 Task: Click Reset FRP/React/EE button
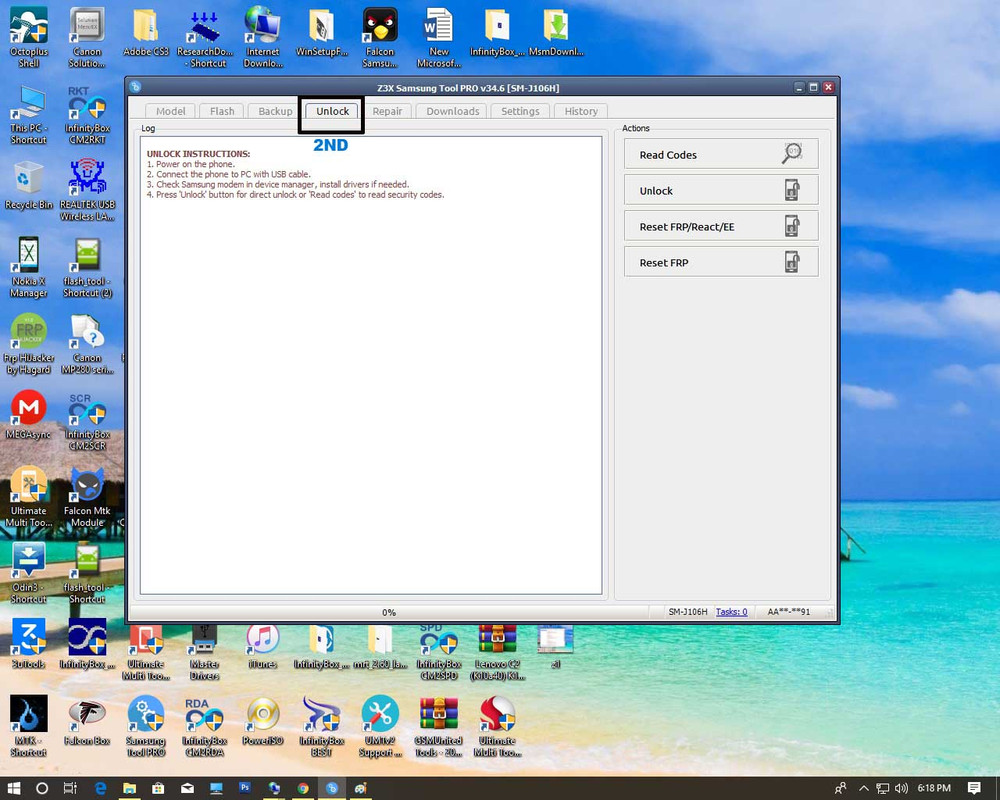coord(721,226)
